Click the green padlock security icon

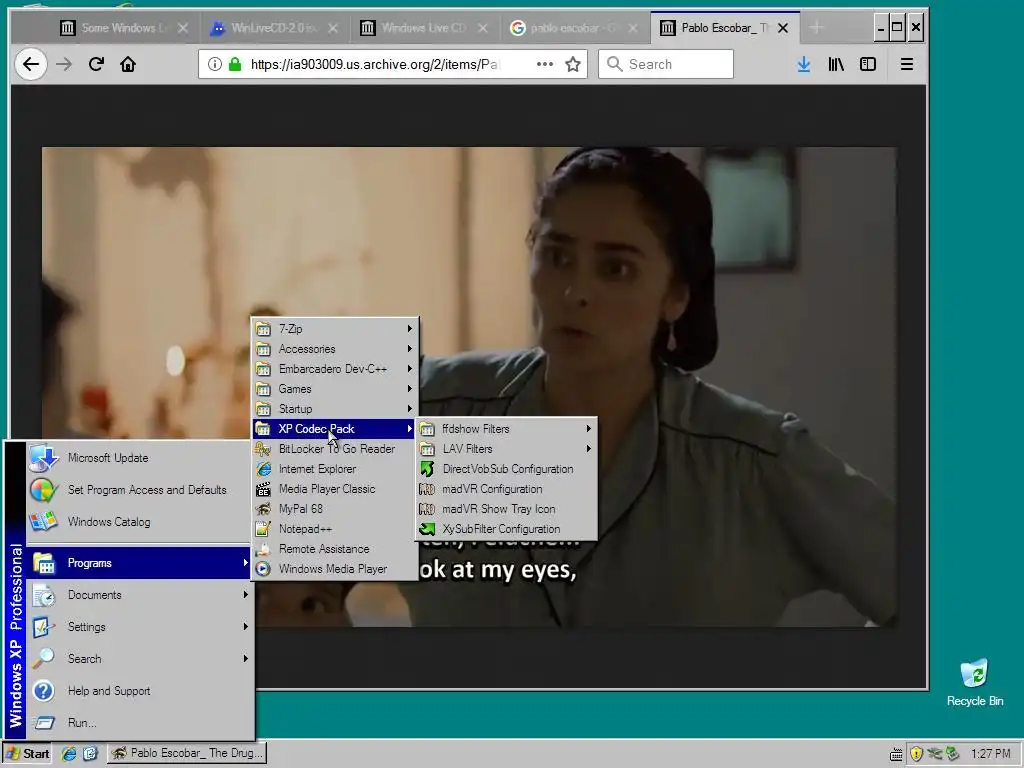234,64
